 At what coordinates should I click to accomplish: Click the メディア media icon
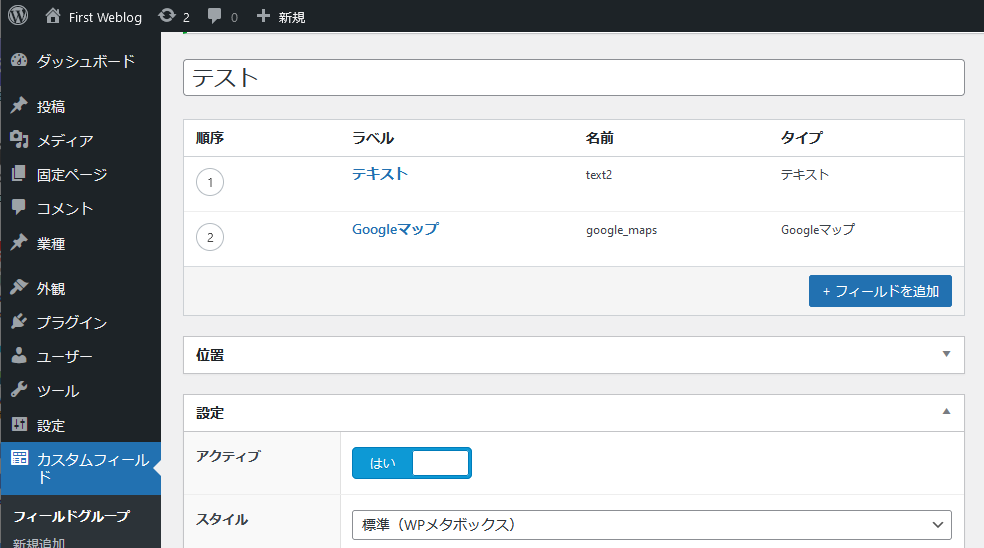(x=19, y=139)
